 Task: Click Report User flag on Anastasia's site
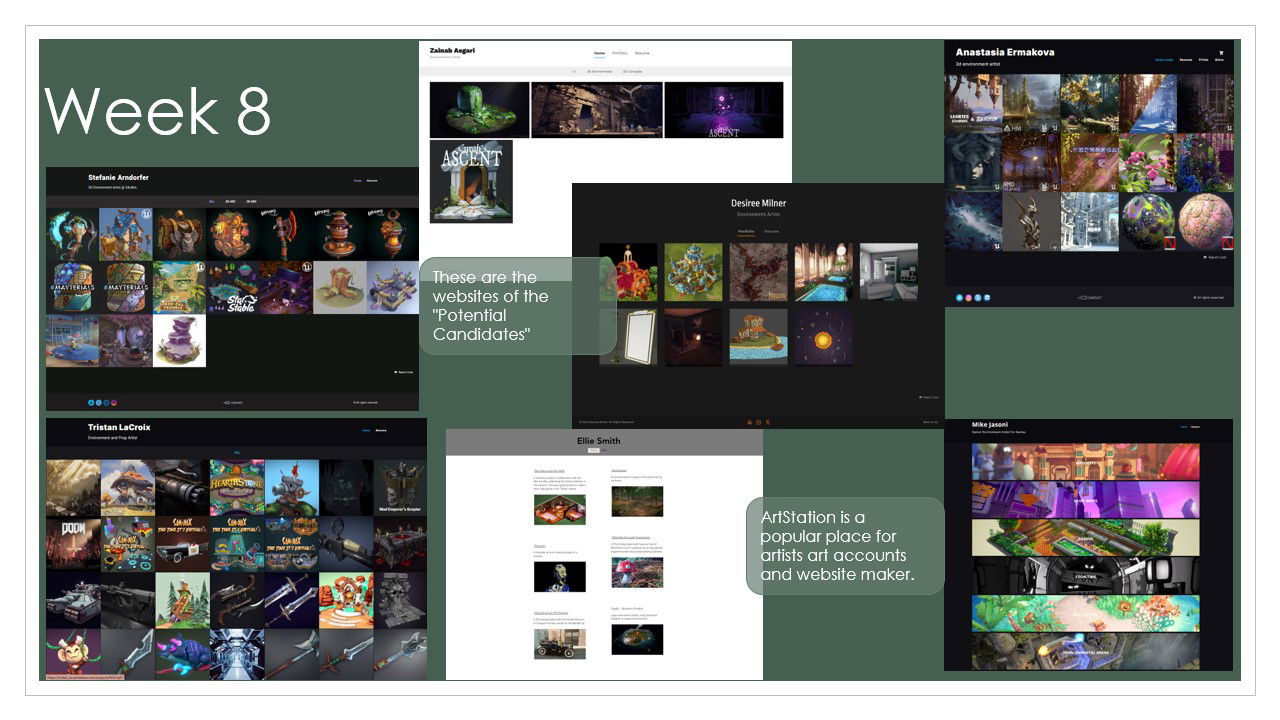1214,257
